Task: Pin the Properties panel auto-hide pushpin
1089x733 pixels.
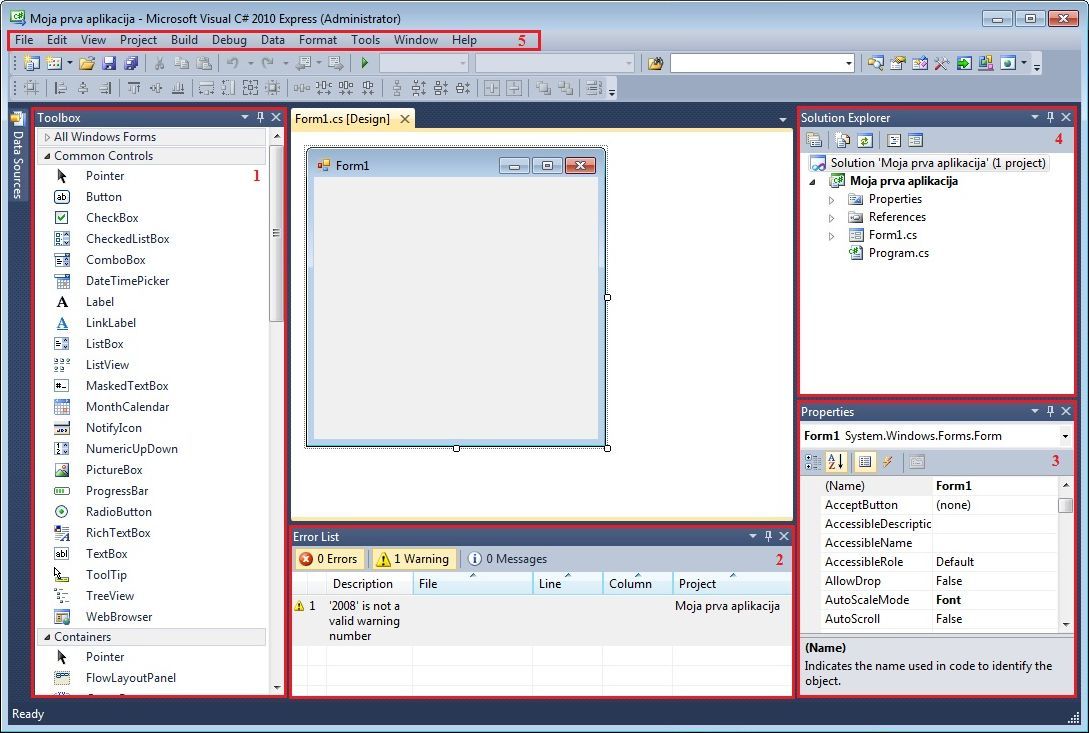Action: (x=1050, y=411)
